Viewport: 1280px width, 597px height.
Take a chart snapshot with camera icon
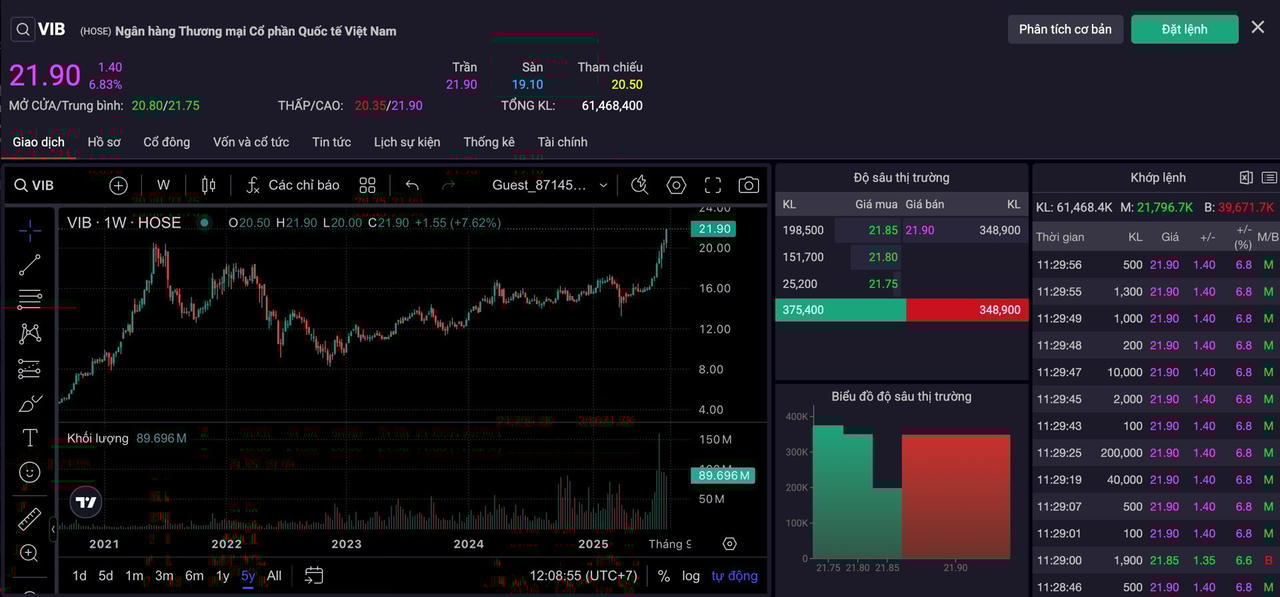tap(748, 185)
